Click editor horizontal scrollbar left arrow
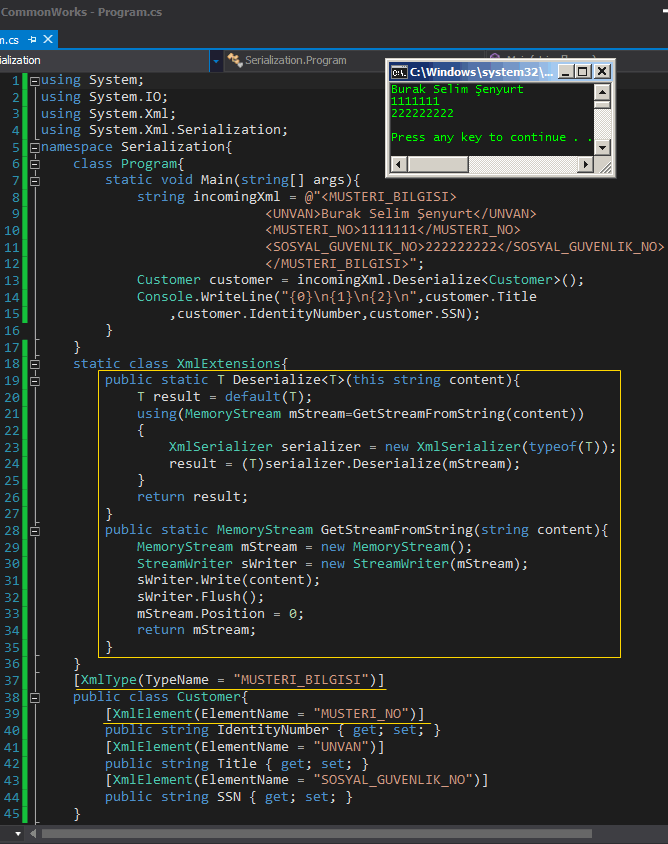Screen dimensions: 668x844 [33, 834]
